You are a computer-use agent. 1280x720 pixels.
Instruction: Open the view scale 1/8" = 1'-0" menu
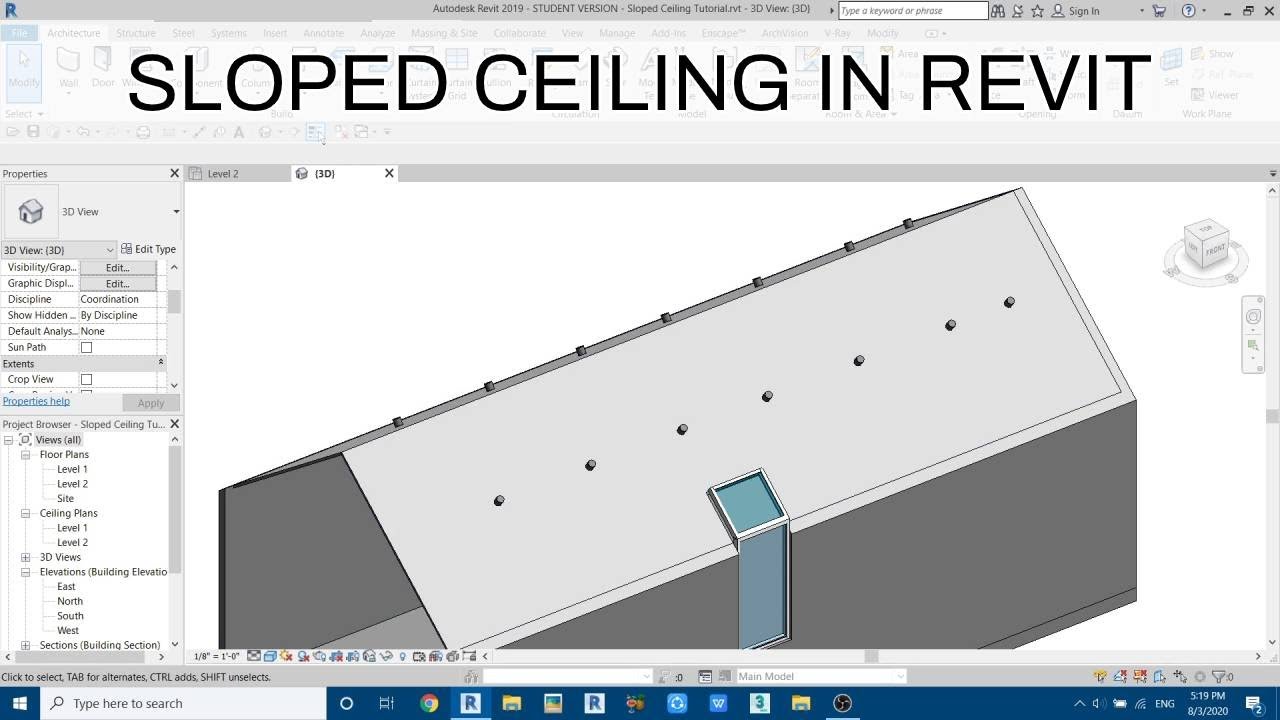pyautogui.click(x=217, y=656)
